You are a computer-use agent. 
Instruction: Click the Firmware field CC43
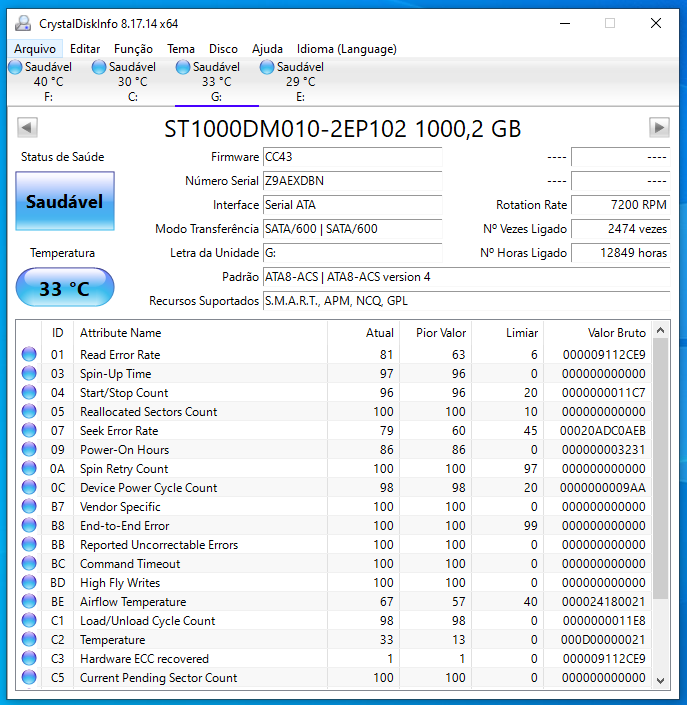pyautogui.click(x=352, y=157)
